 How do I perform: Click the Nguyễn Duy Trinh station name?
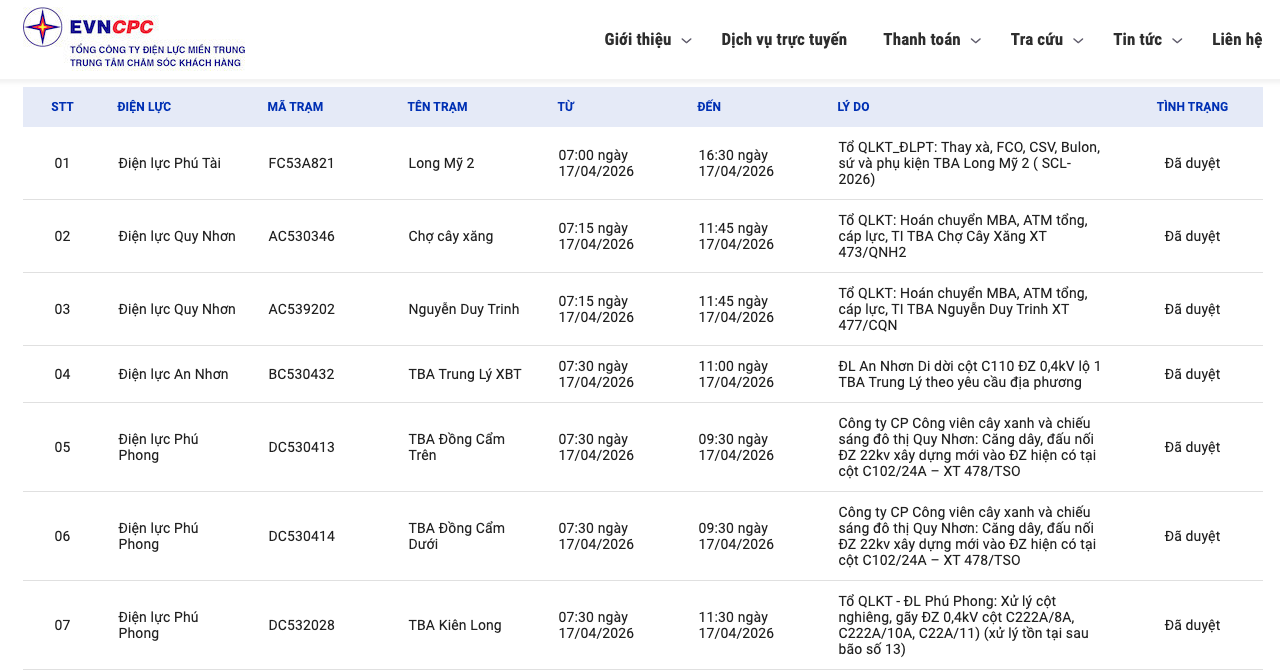(x=463, y=309)
